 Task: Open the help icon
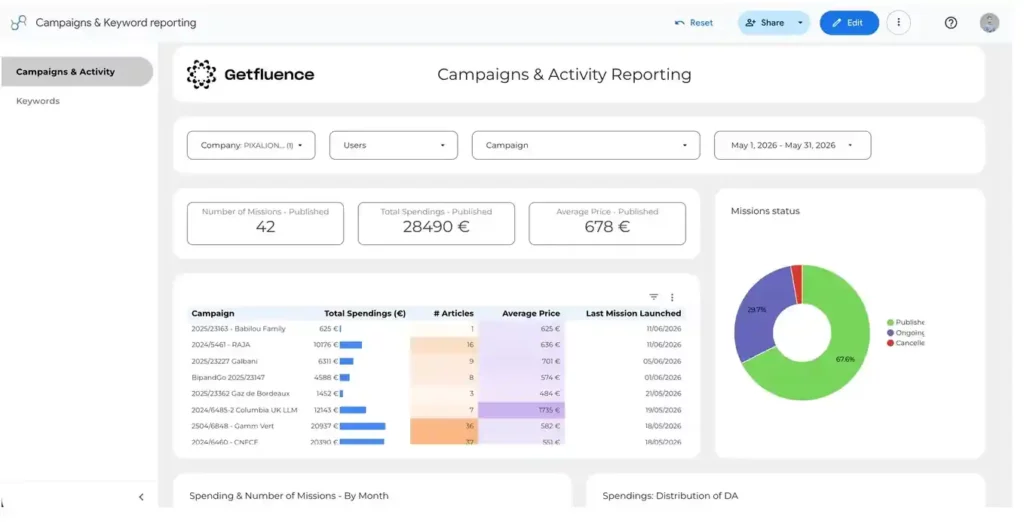coord(951,23)
